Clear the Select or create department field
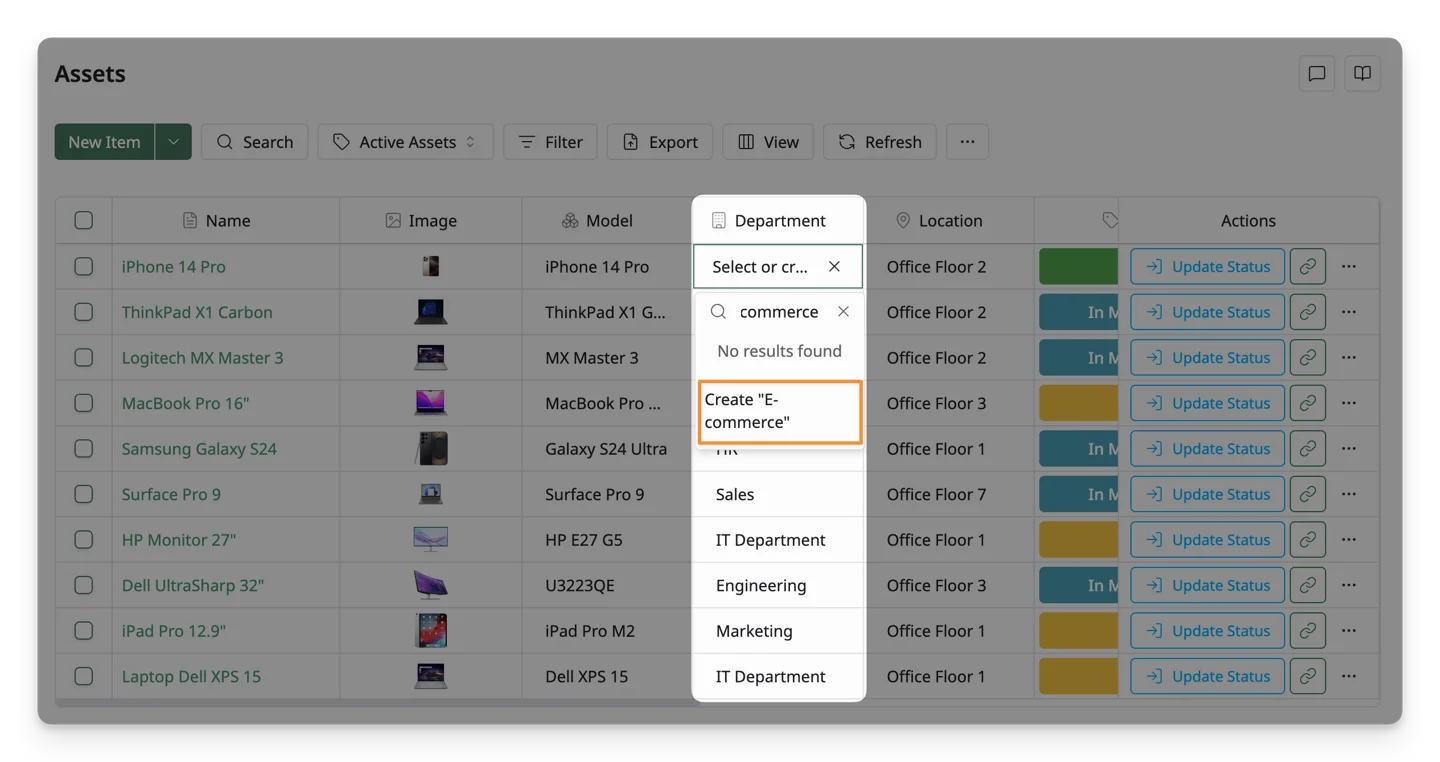This screenshot has height=762, width=1440. tap(834, 267)
